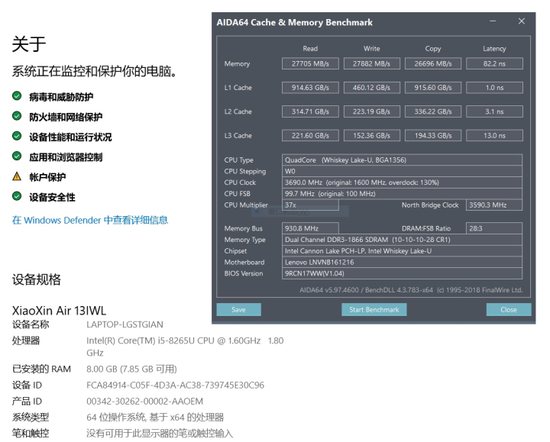
Task: Select green check icon for 防火墙和网络保护
Action: 17,116
